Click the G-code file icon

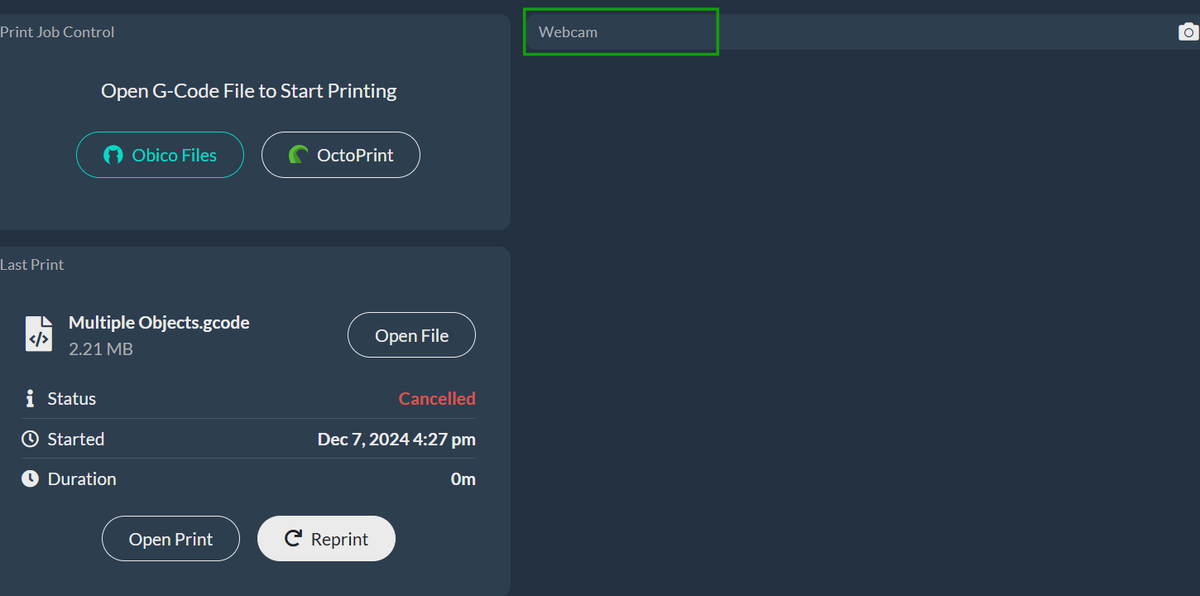38,334
